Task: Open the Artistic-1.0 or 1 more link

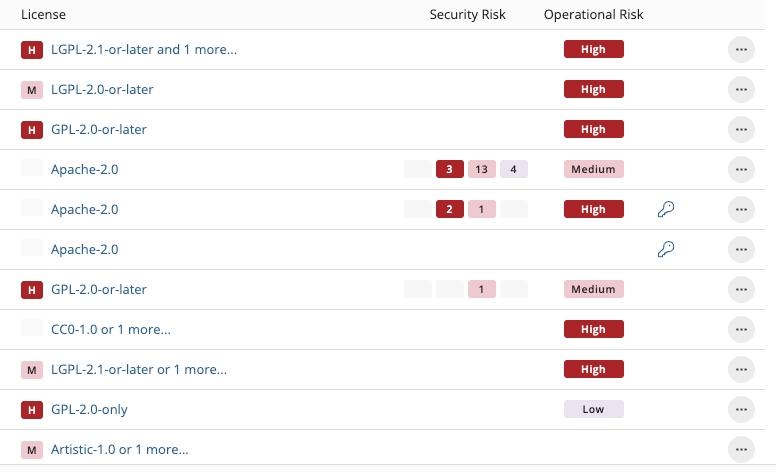Action: [x=119, y=449]
